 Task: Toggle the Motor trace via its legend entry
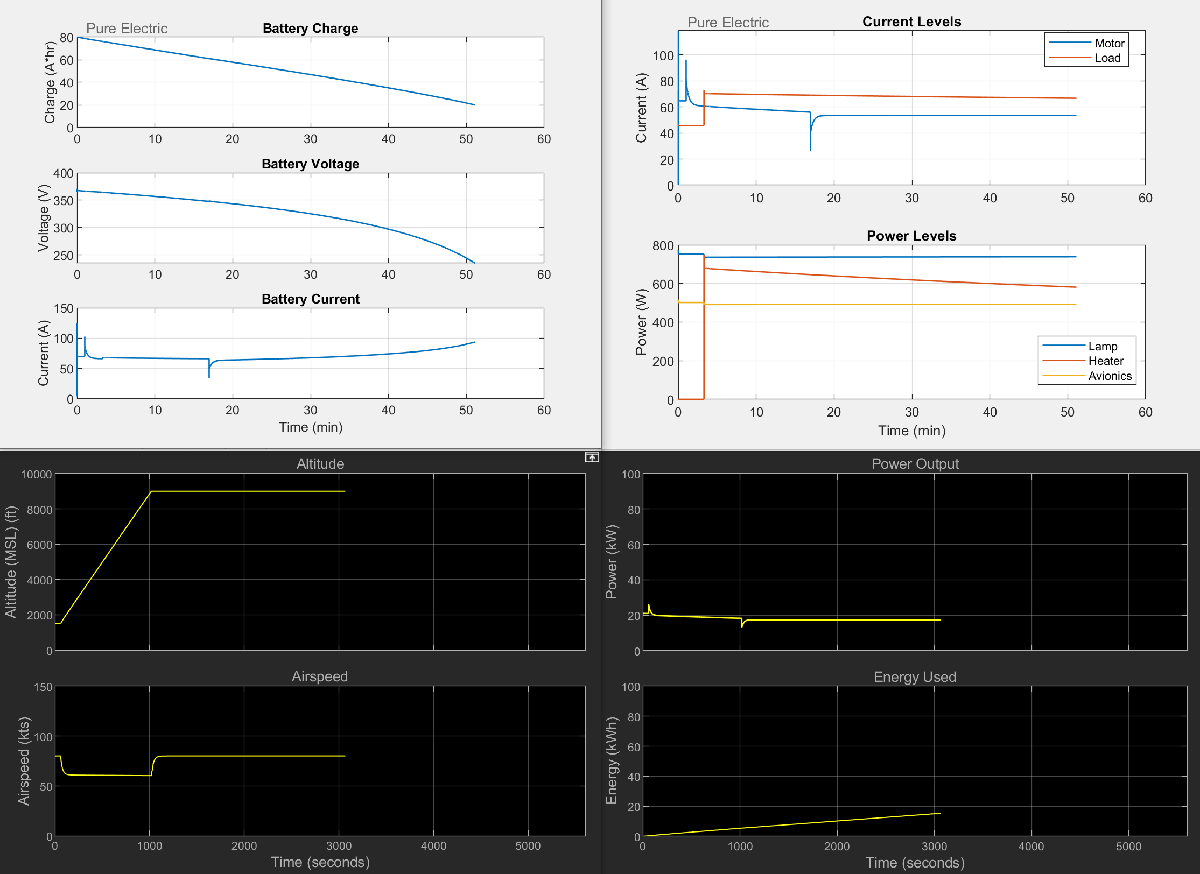click(1110, 44)
